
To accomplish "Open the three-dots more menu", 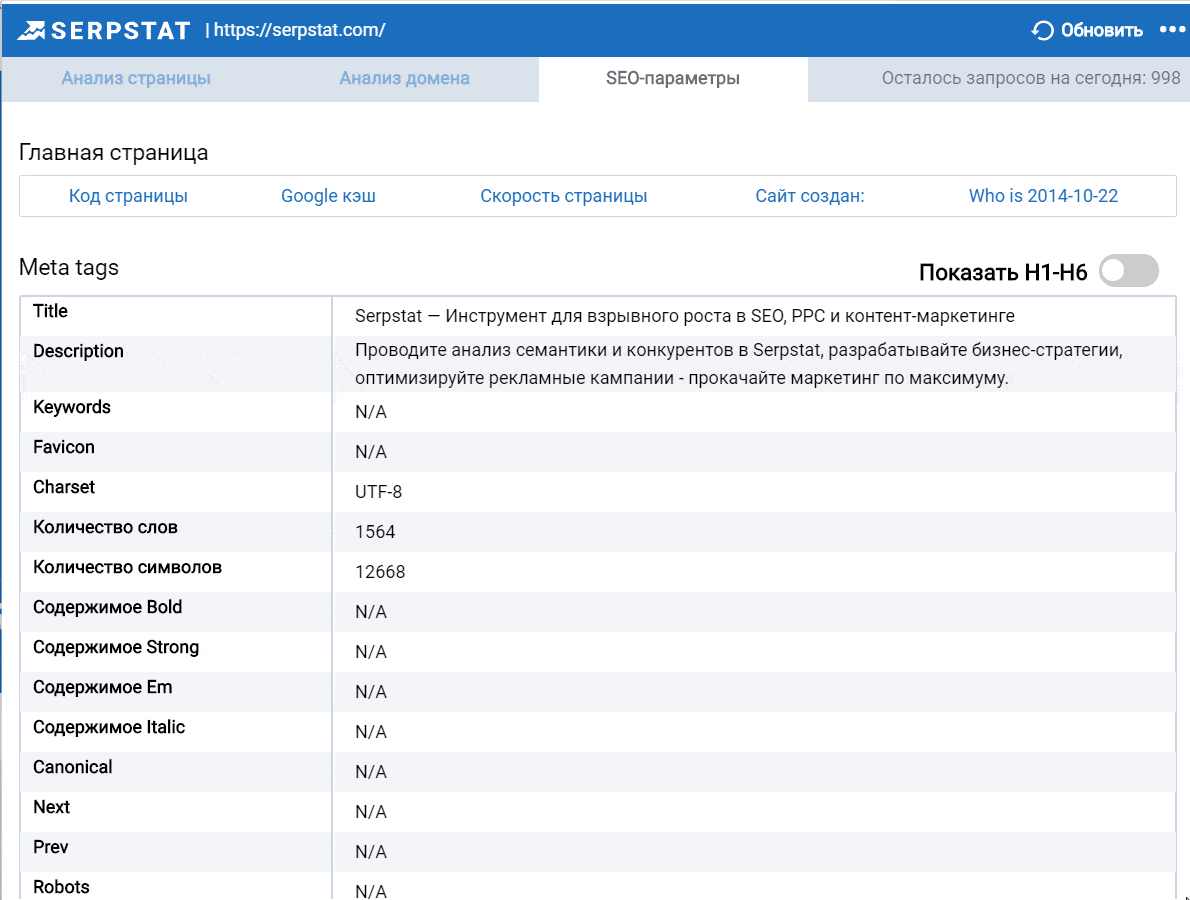I will [1172, 30].
